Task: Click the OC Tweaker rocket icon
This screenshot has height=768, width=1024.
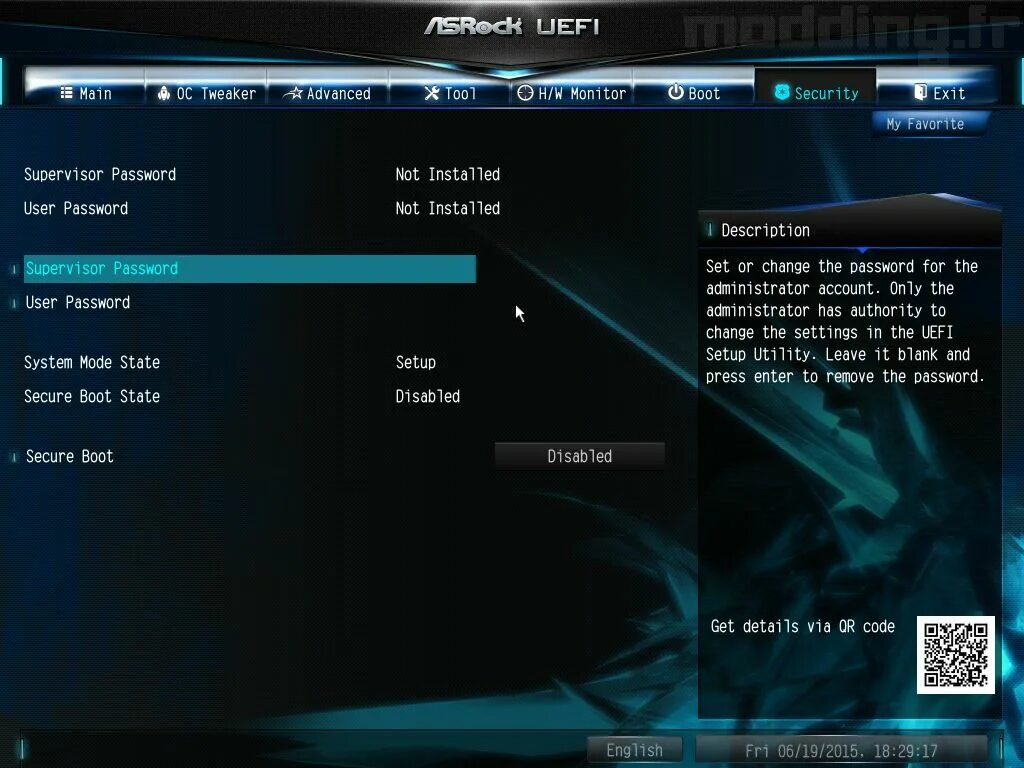Action: pos(164,93)
